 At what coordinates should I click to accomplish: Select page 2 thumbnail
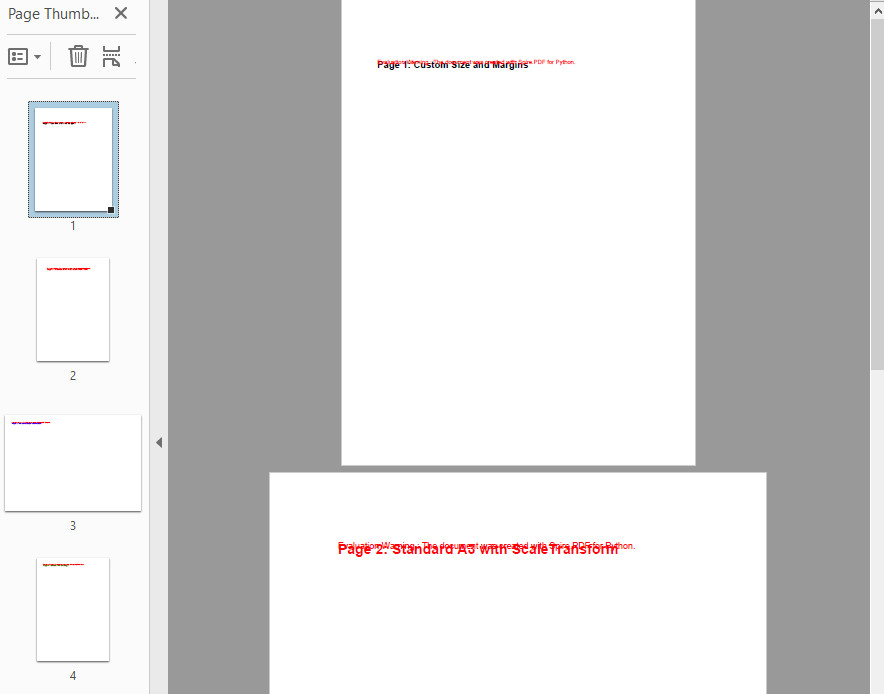coord(73,310)
